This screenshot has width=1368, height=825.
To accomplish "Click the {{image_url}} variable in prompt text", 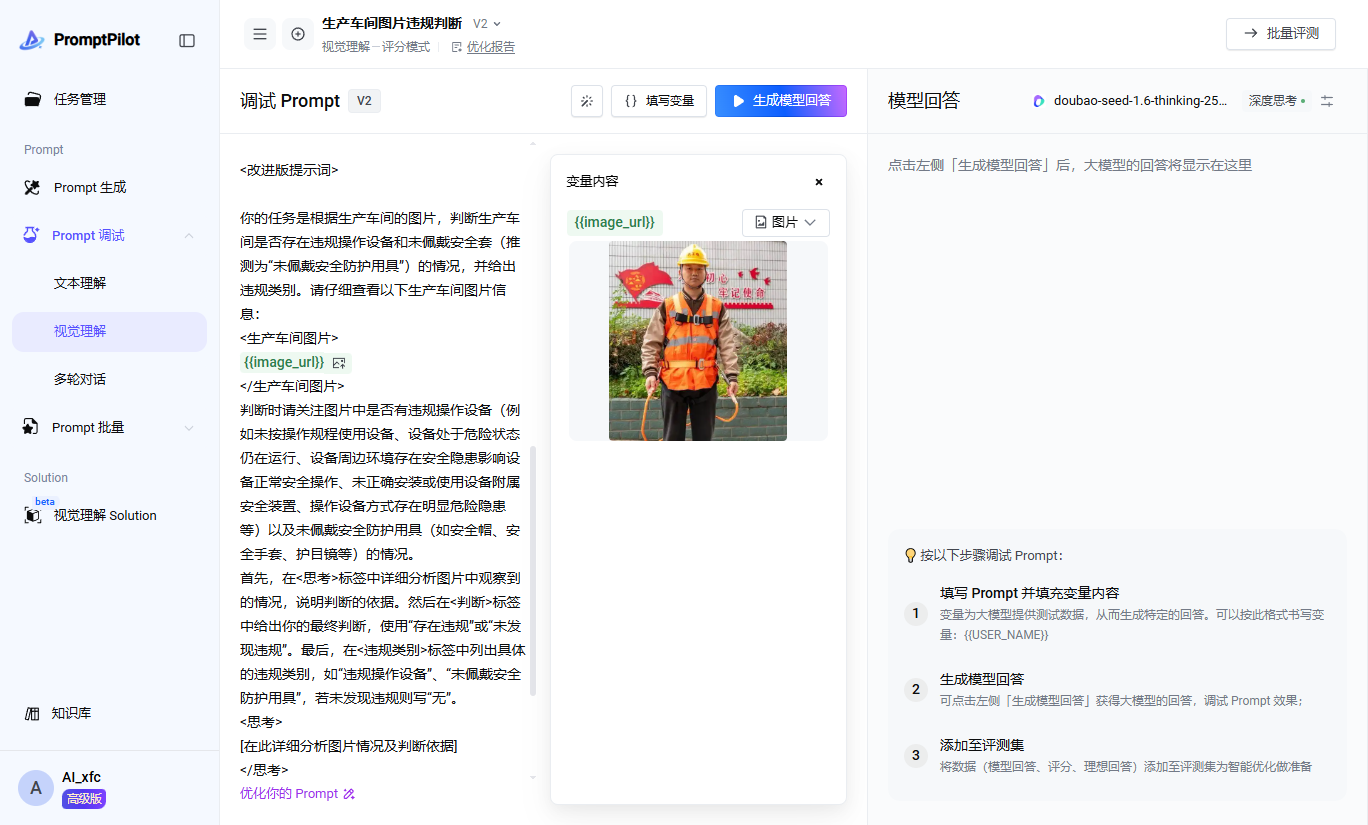I will click(x=284, y=362).
